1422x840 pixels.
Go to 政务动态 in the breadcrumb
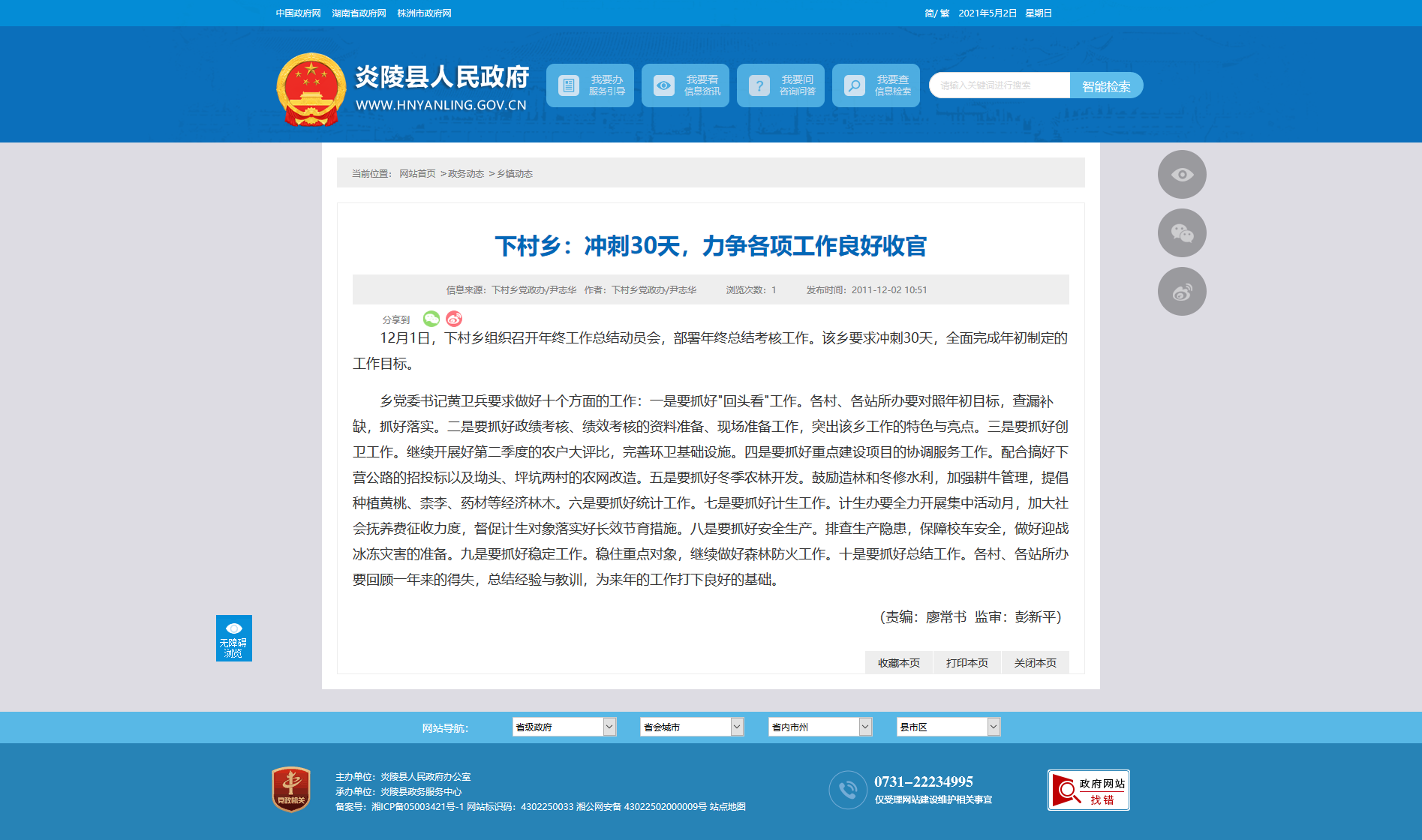click(x=466, y=174)
